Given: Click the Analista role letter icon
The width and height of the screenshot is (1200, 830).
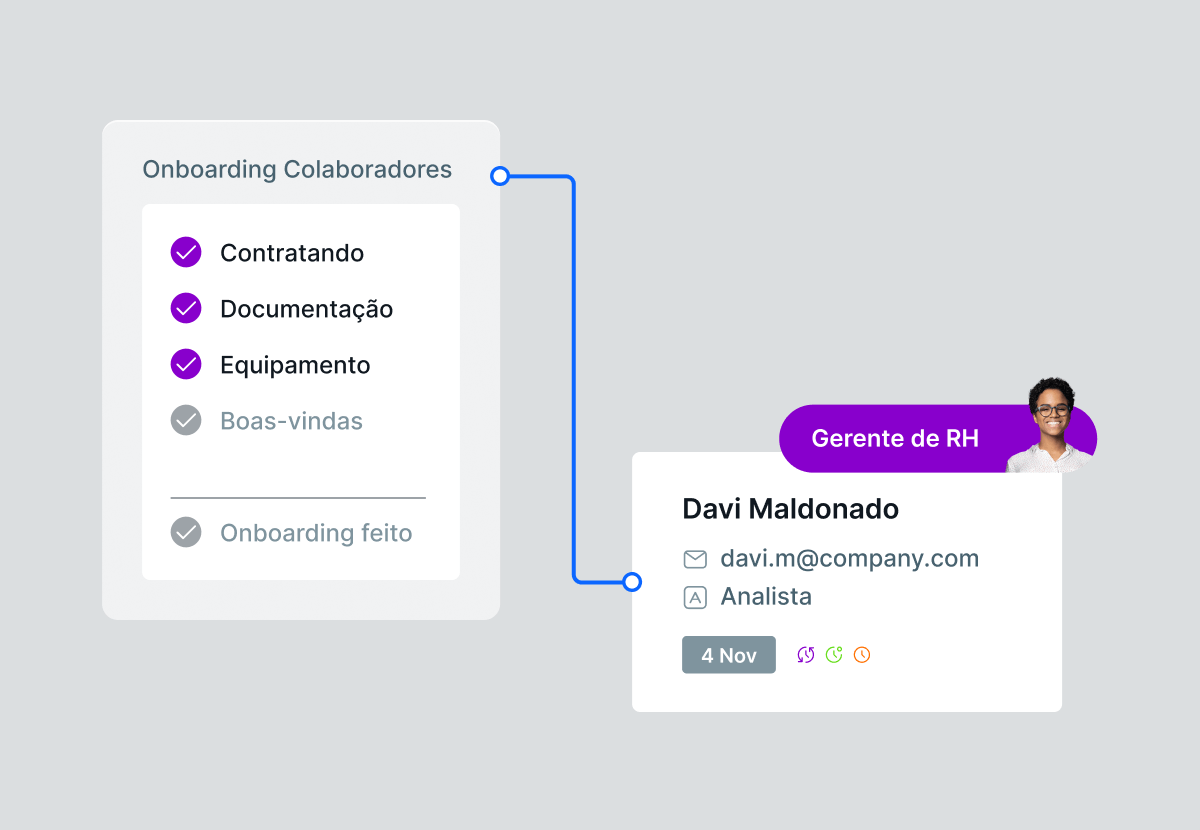Looking at the screenshot, I should 695,597.
